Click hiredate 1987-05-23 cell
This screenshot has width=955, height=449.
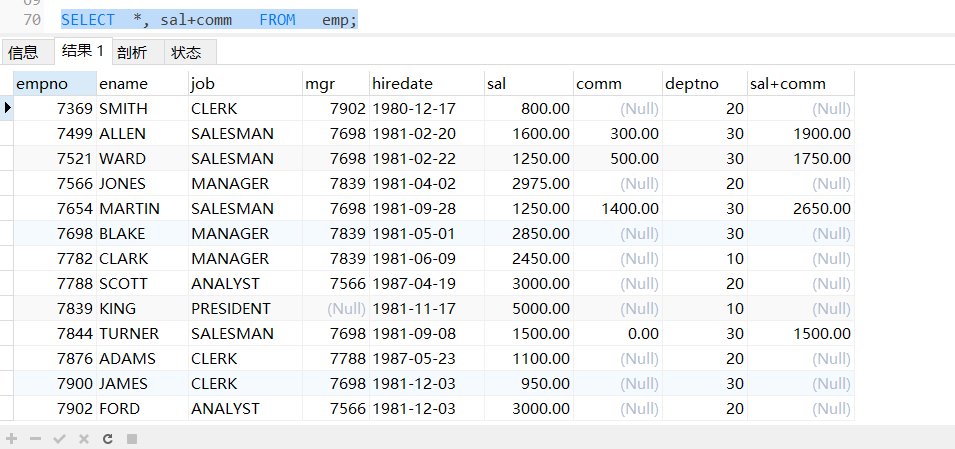pyautogui.click(x=427, y=358)
